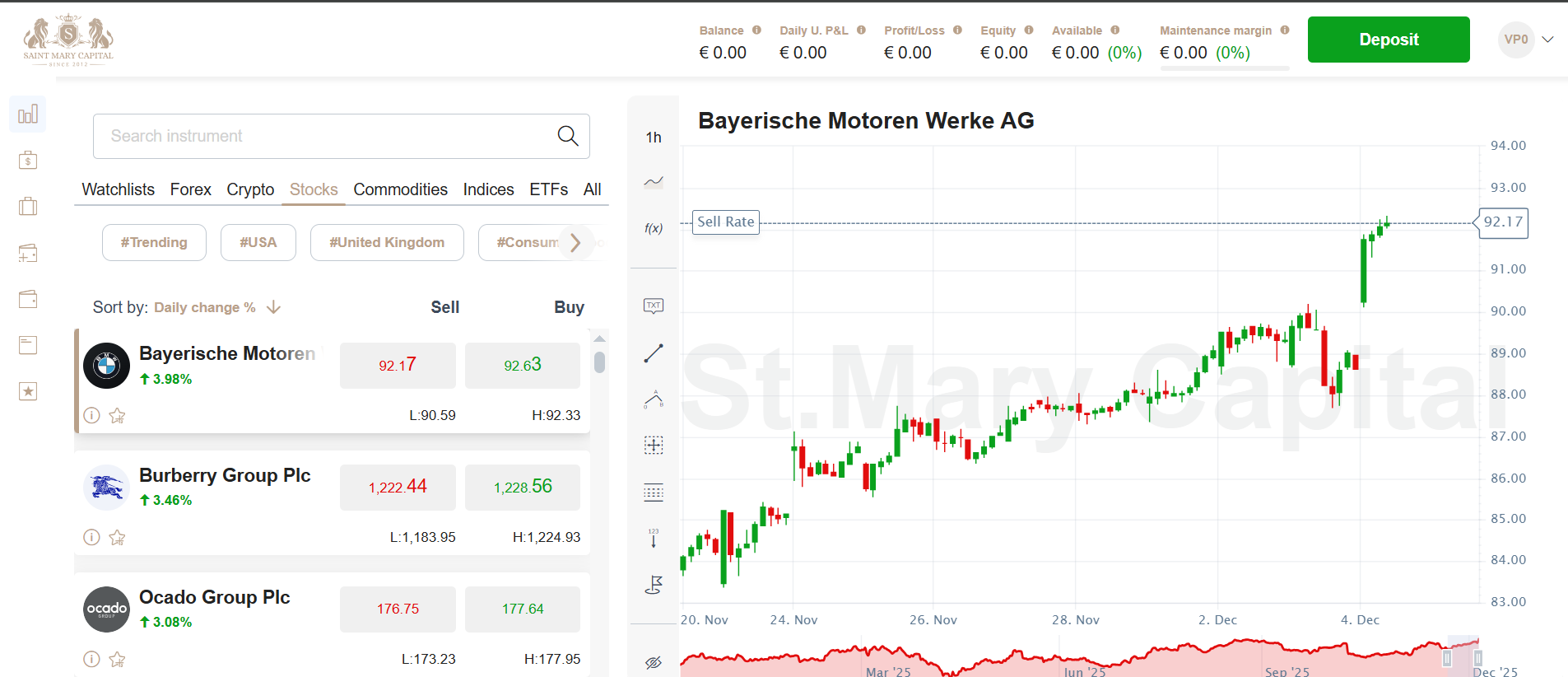Screen dimensions: 1568x677
Task: Show info tooltip for Equity
Action: tap(1029, 30)
